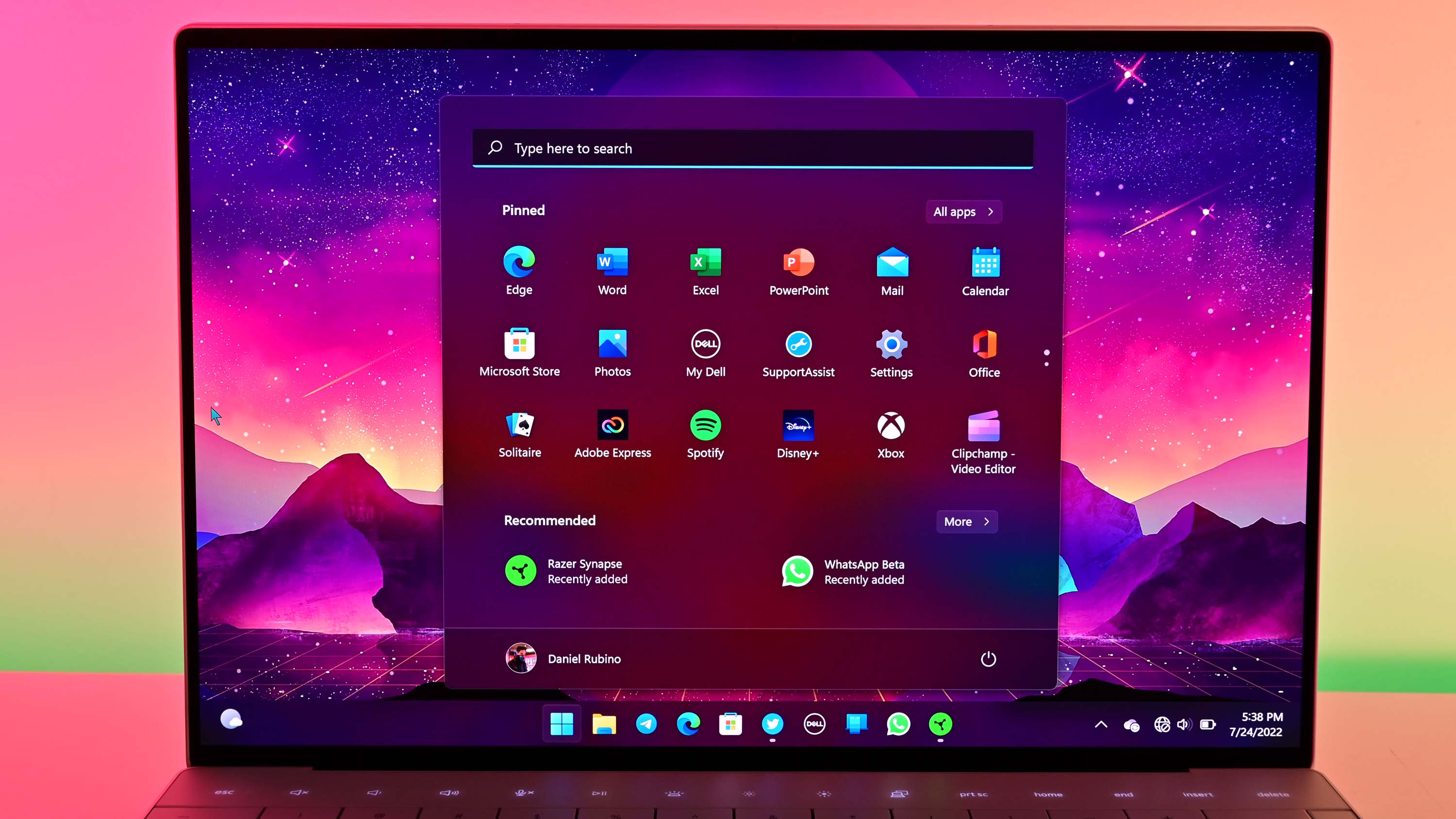Click taskbar WhatsApp icon
1456x819 pixels.
(x=899, y=724)
